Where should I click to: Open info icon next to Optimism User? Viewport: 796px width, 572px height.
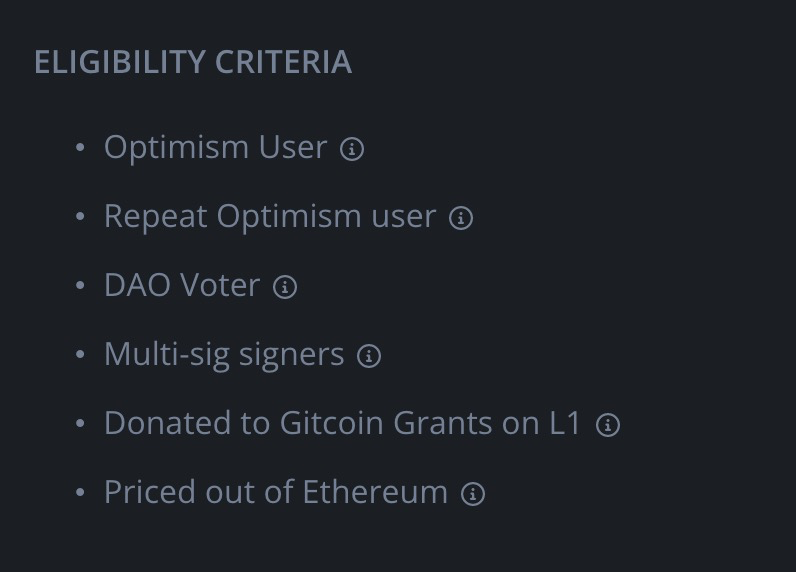coord(352,149)
